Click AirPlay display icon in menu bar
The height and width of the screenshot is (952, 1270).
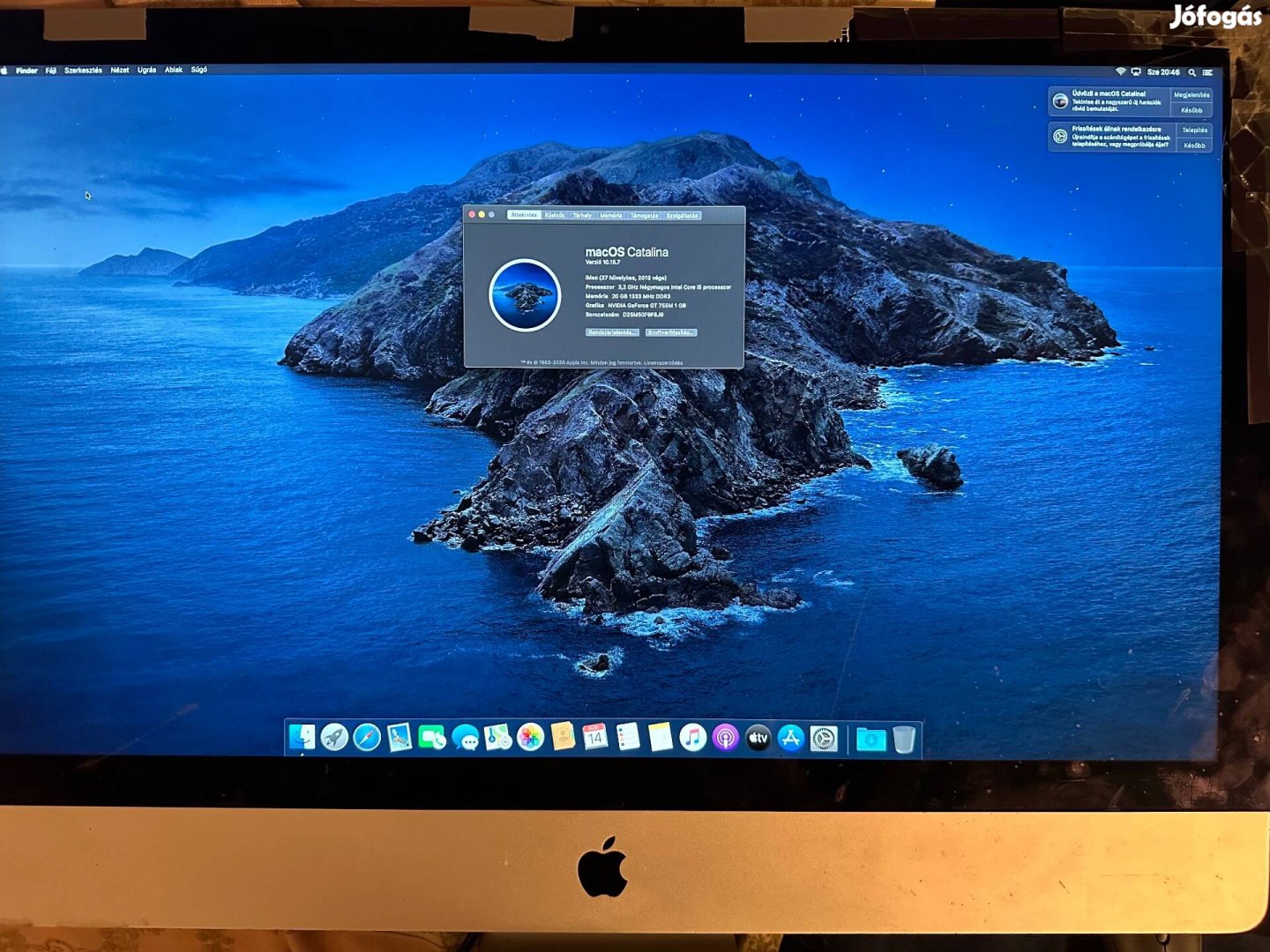tap(1136, 71)
